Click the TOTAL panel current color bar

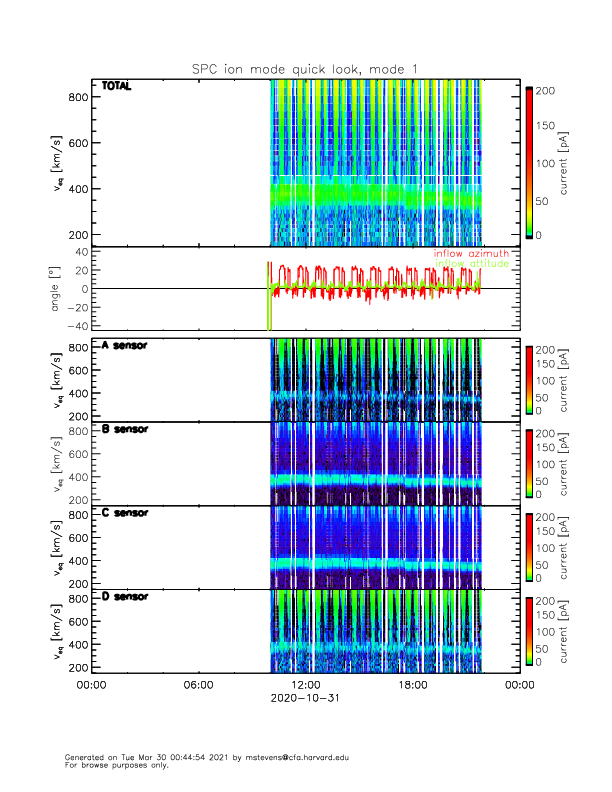[528, 163]
